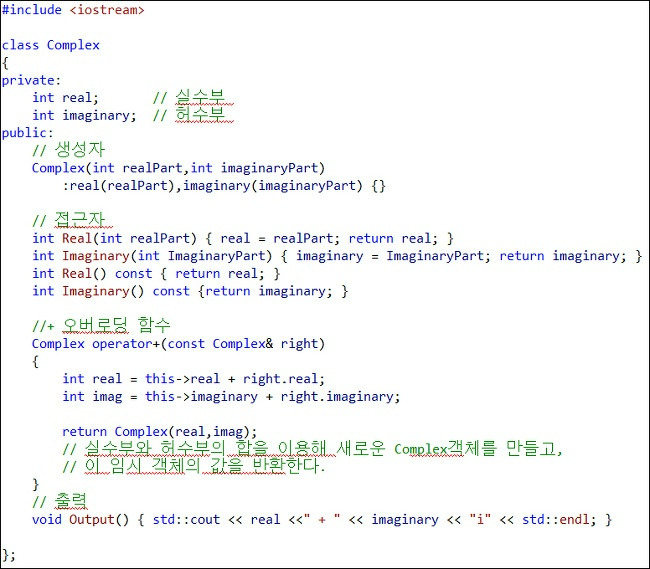Click the 'Complex operator+(const Complex& right)' line
This screenshot has width=650, height=569.
click(x=178, y=344)
